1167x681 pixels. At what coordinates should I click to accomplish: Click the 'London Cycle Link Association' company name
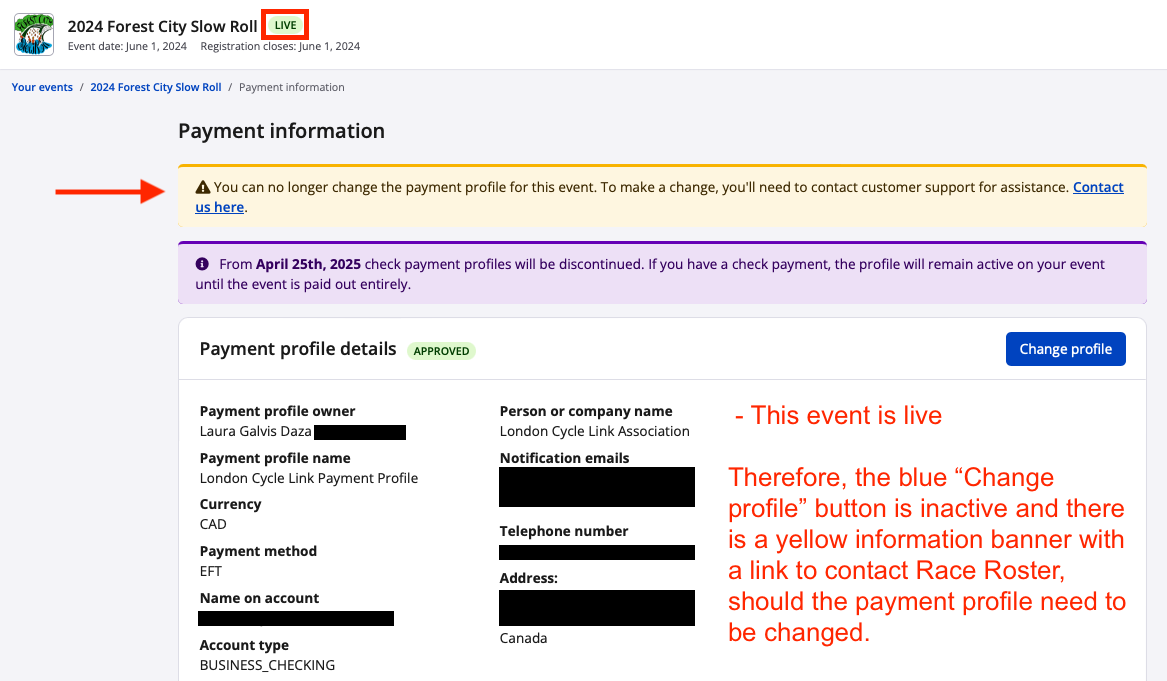(x=595, y=431)
